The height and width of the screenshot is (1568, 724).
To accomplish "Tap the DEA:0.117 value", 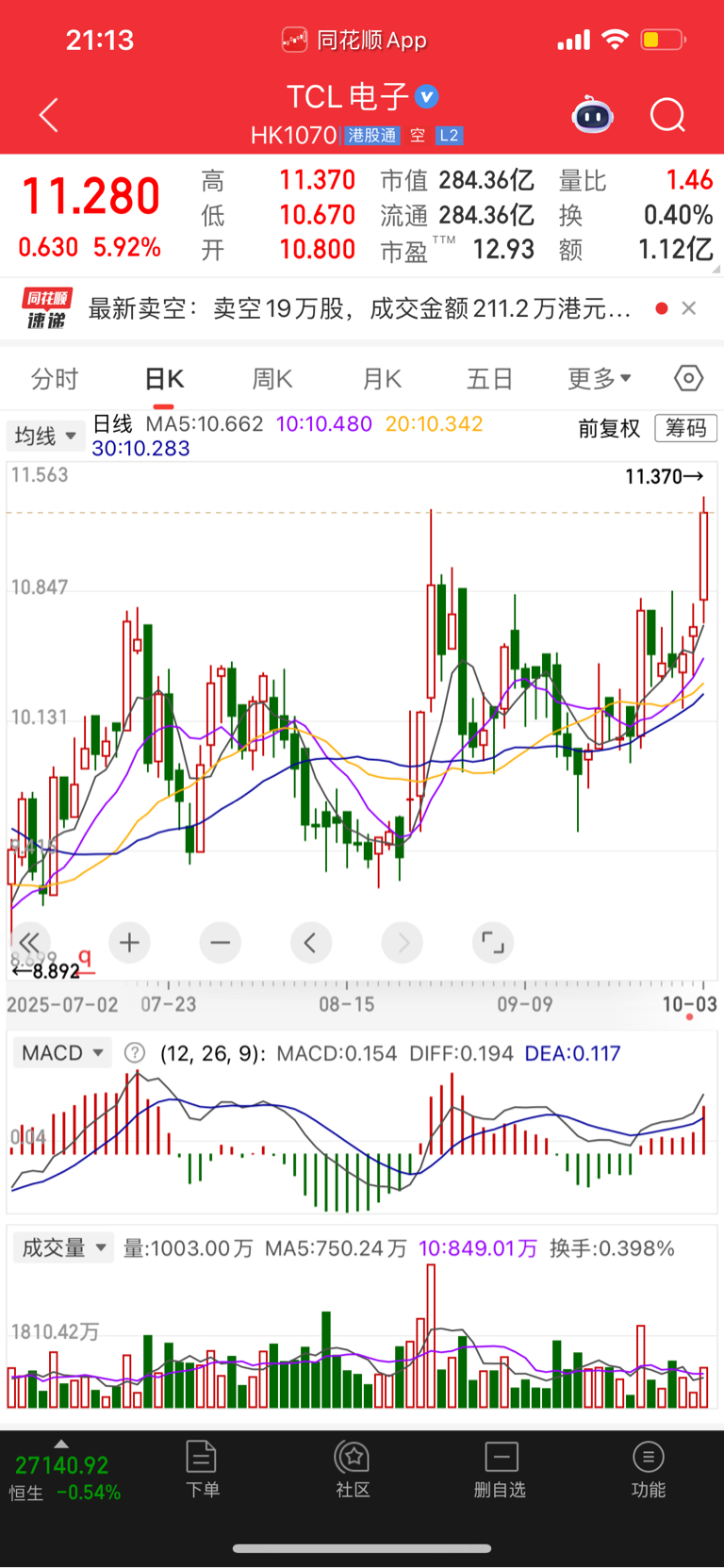I will click(572, 1052).
